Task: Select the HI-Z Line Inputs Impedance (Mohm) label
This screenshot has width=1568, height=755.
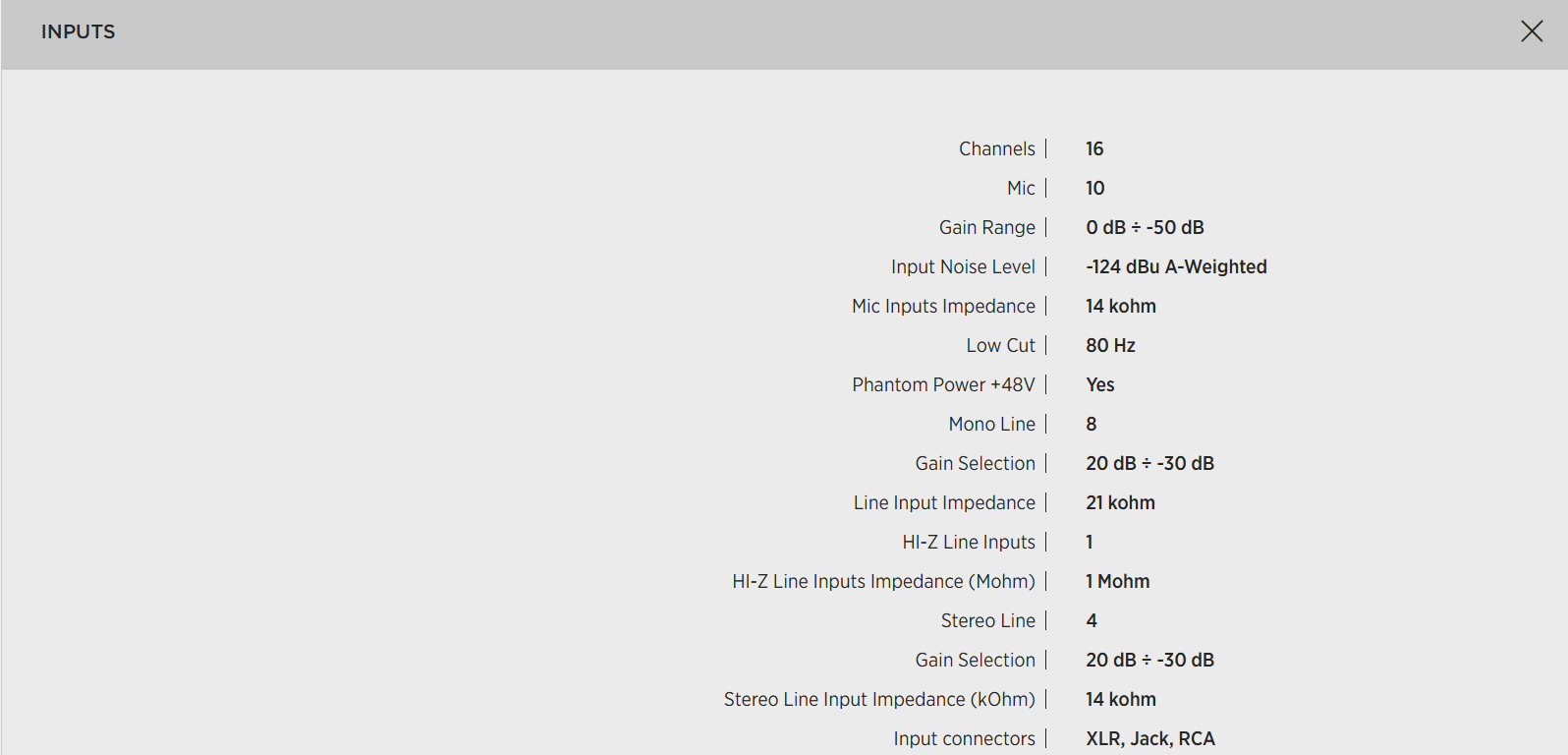Action: coord(883,581)
